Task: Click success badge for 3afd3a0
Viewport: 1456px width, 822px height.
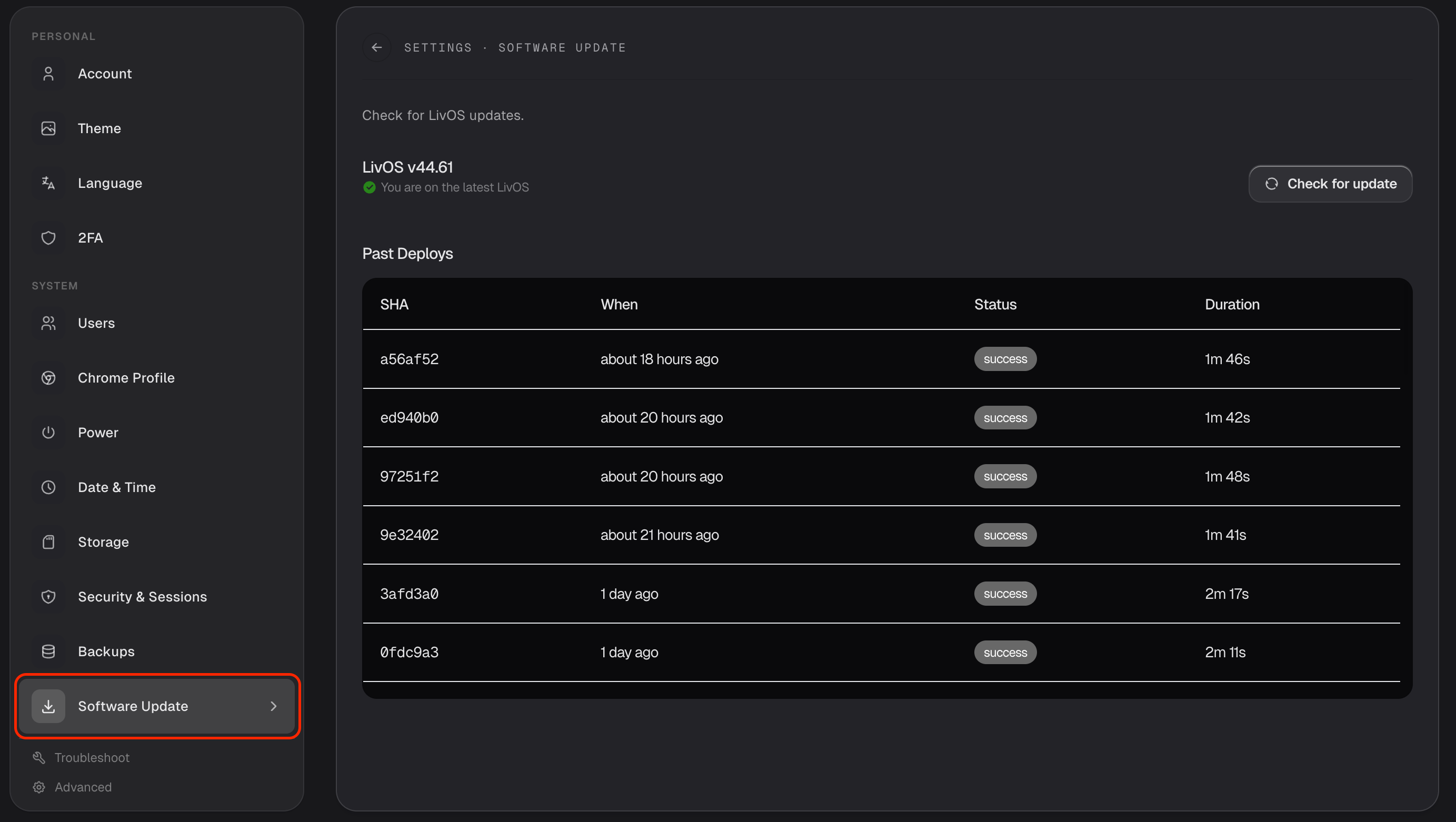Action: [1005, 594]
